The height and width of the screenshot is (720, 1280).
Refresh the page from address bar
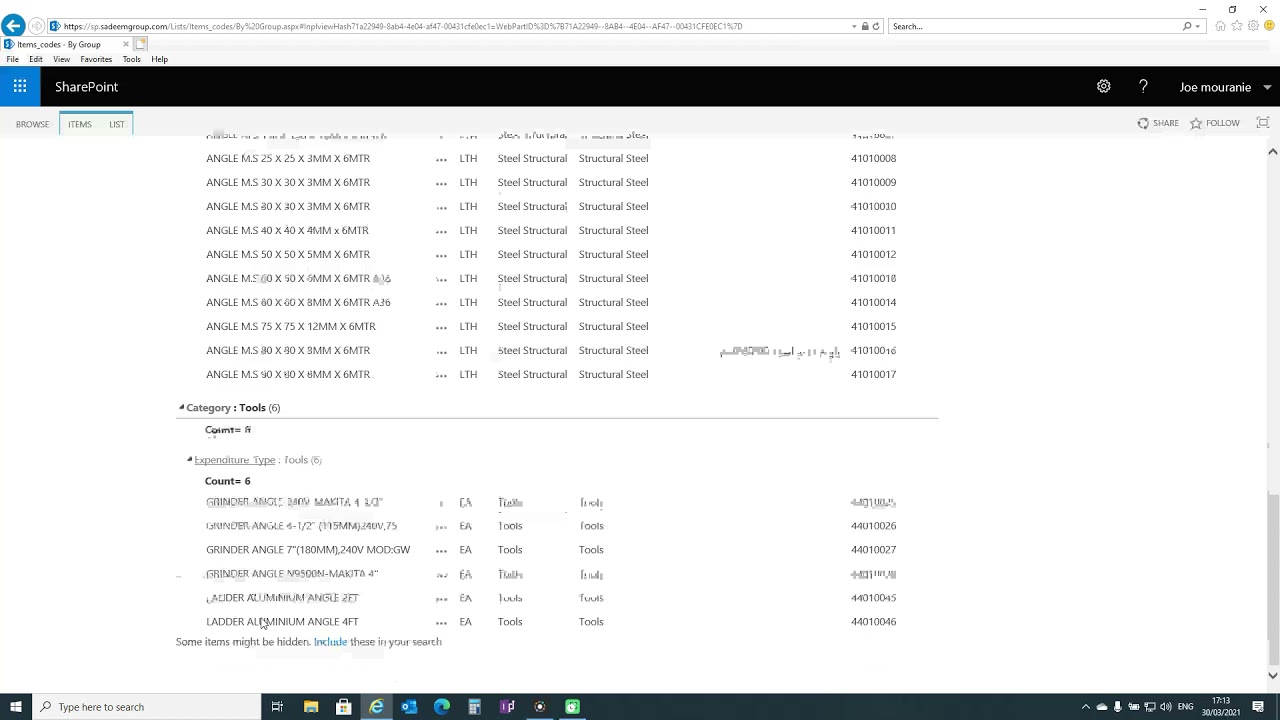[x=876, y=26]
